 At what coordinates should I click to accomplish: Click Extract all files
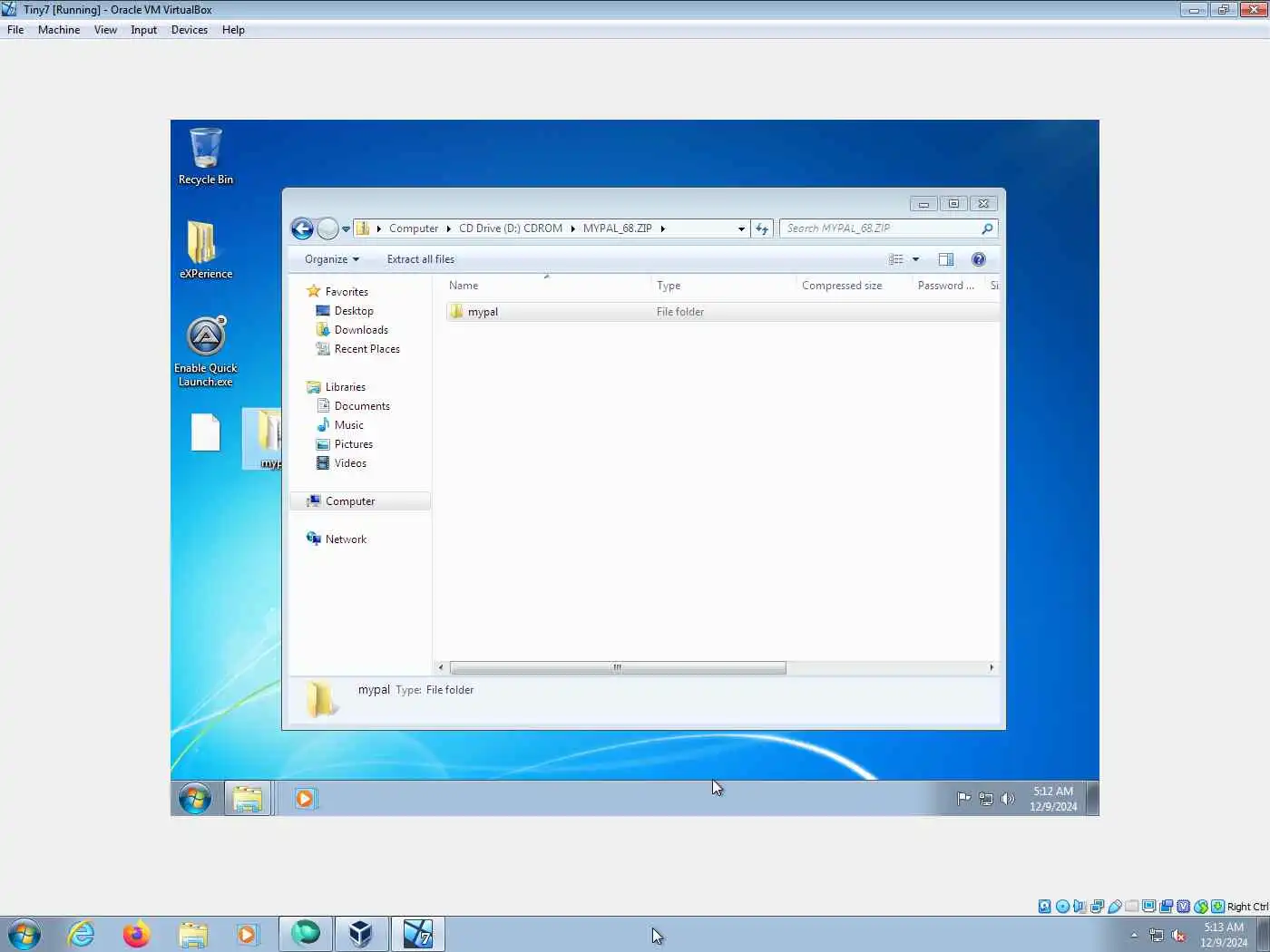(421, 259)
